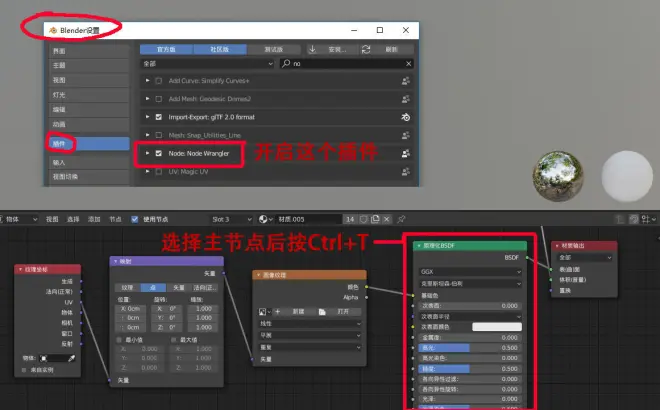Duplicate material with new-copy icon
The height and width of the screenshot is (410, 660).
click(x=375, y=219)
